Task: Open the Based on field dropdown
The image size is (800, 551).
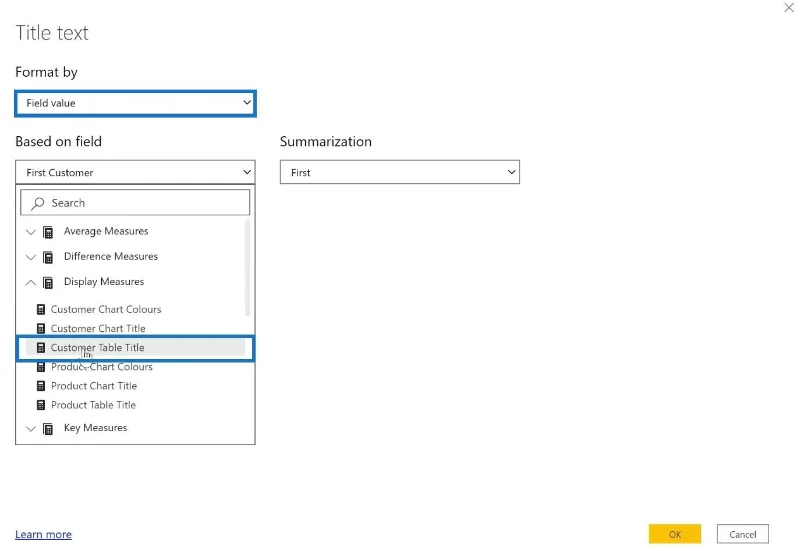Action: coord(135,172)
